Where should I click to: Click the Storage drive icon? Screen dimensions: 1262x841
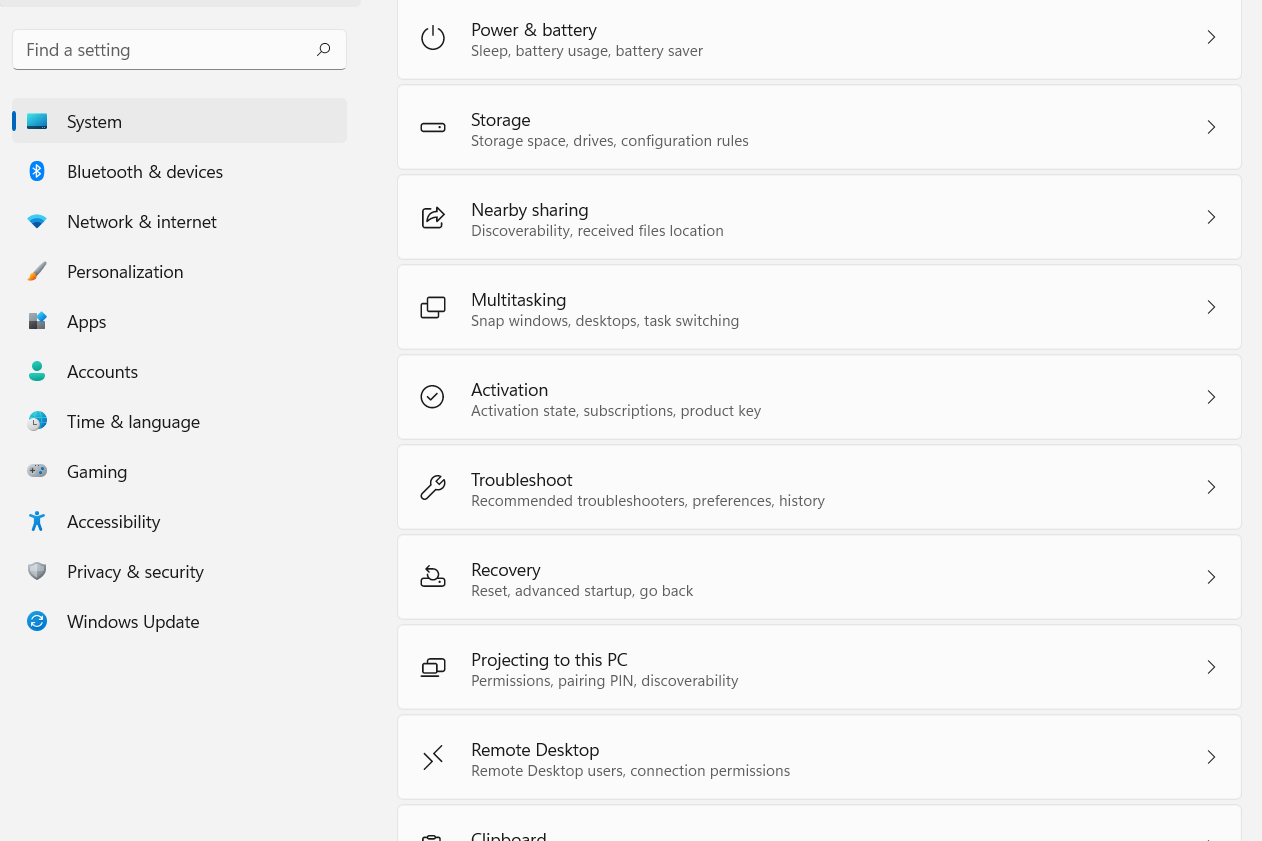tap(432, 128)
